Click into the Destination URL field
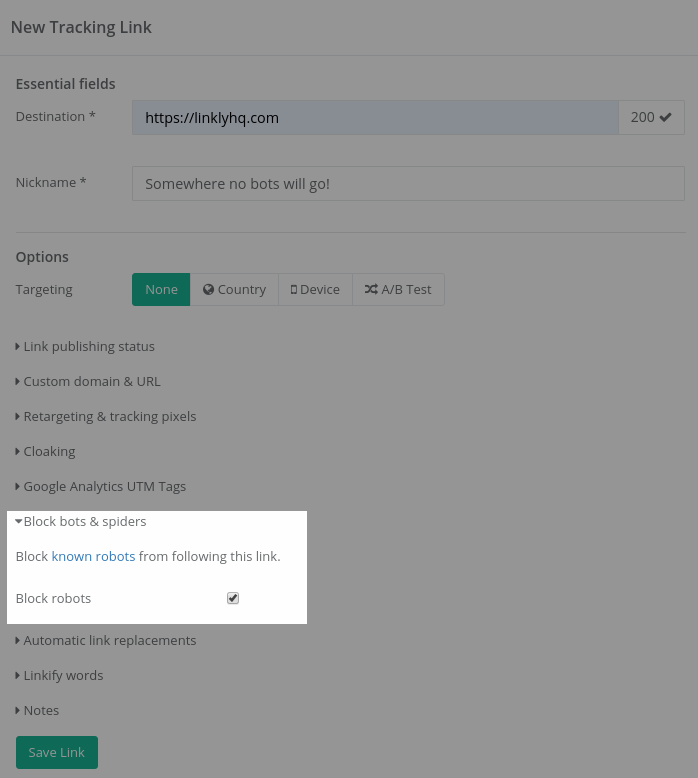 coord(375,117)
